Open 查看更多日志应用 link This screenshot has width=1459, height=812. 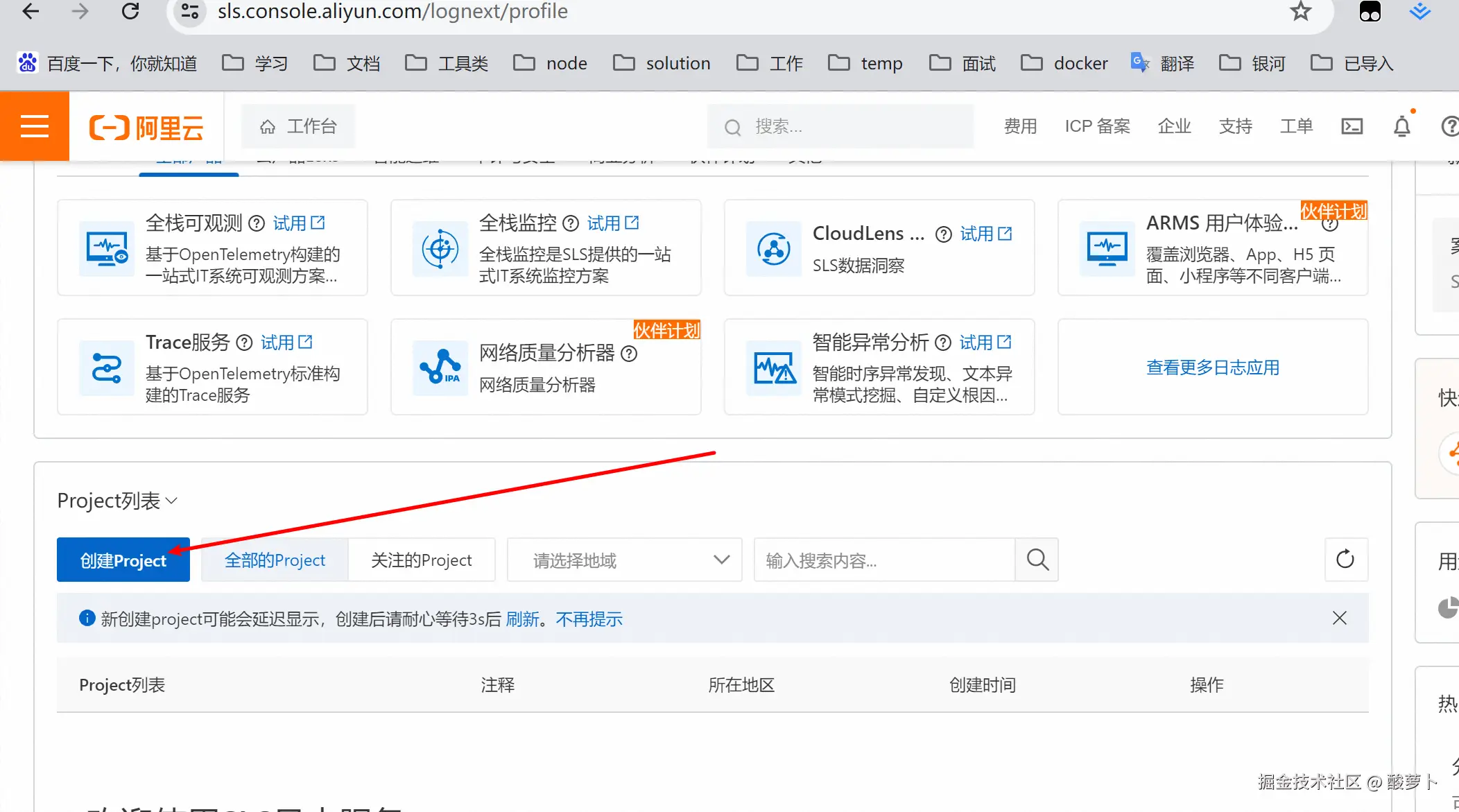(1212, 368)
